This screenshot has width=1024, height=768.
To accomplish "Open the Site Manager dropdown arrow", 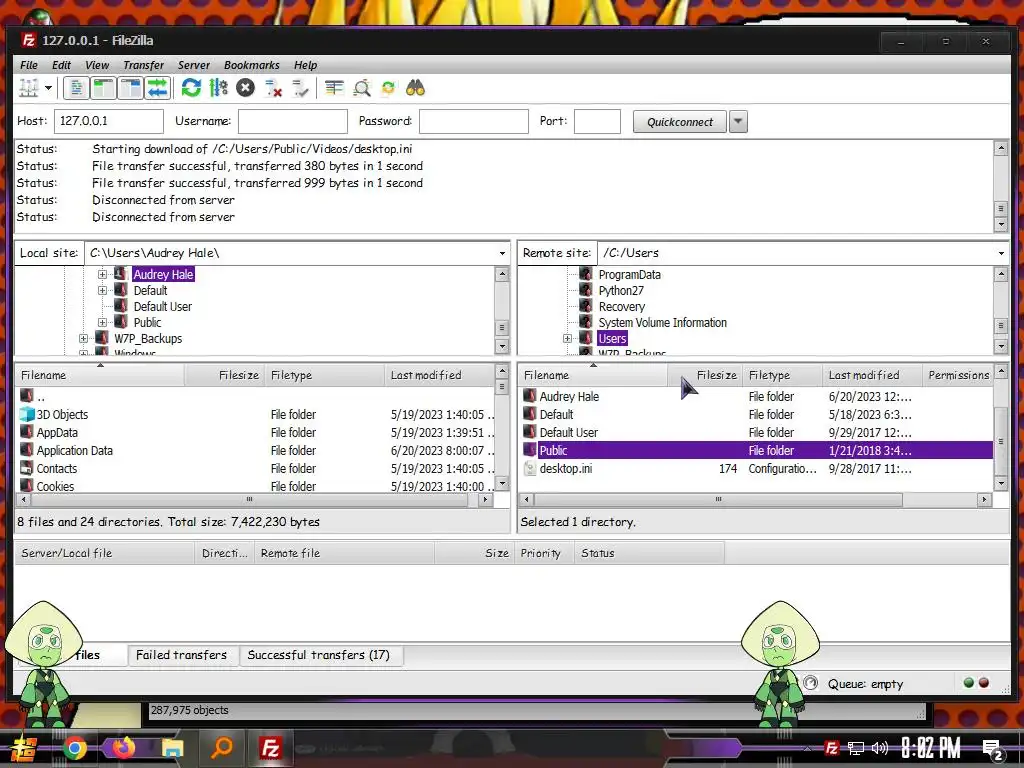I will tap(48, 88).
